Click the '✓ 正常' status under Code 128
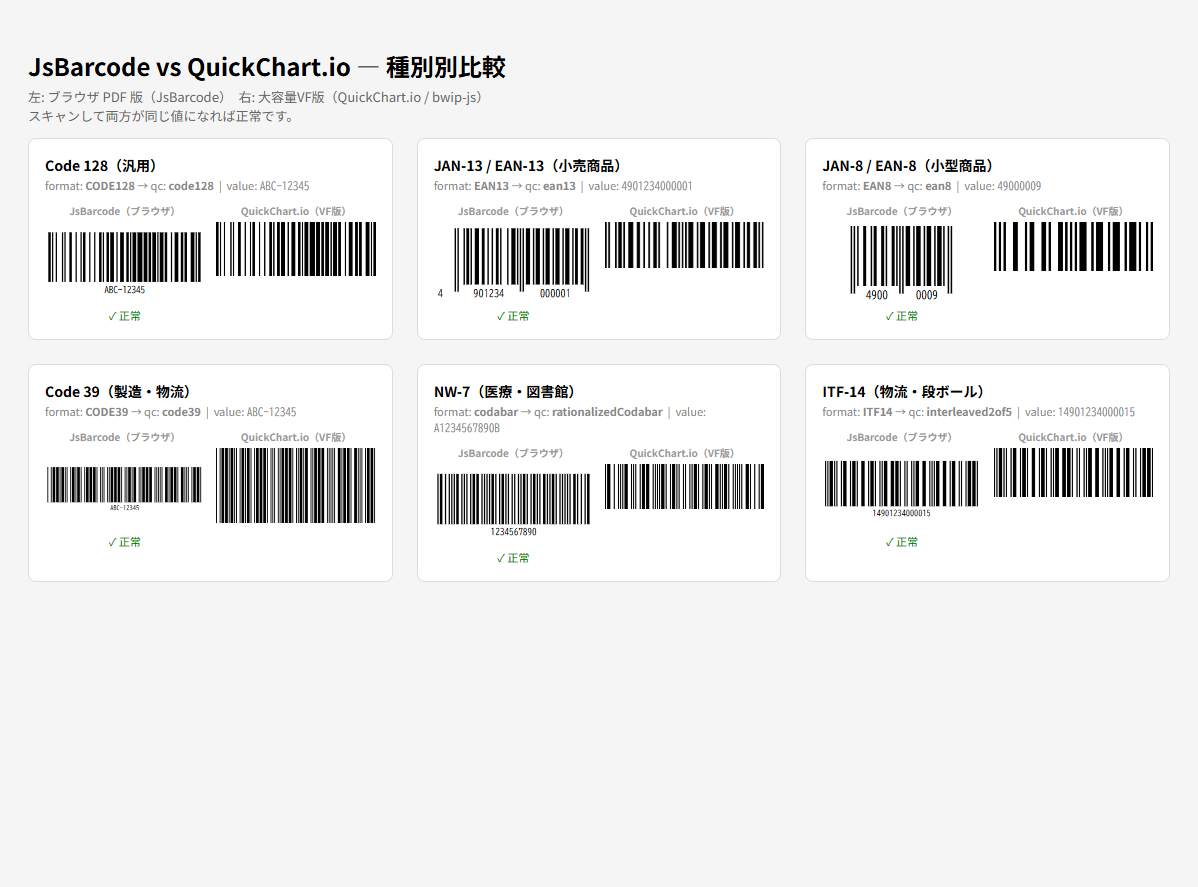 [x=125, y=316]
